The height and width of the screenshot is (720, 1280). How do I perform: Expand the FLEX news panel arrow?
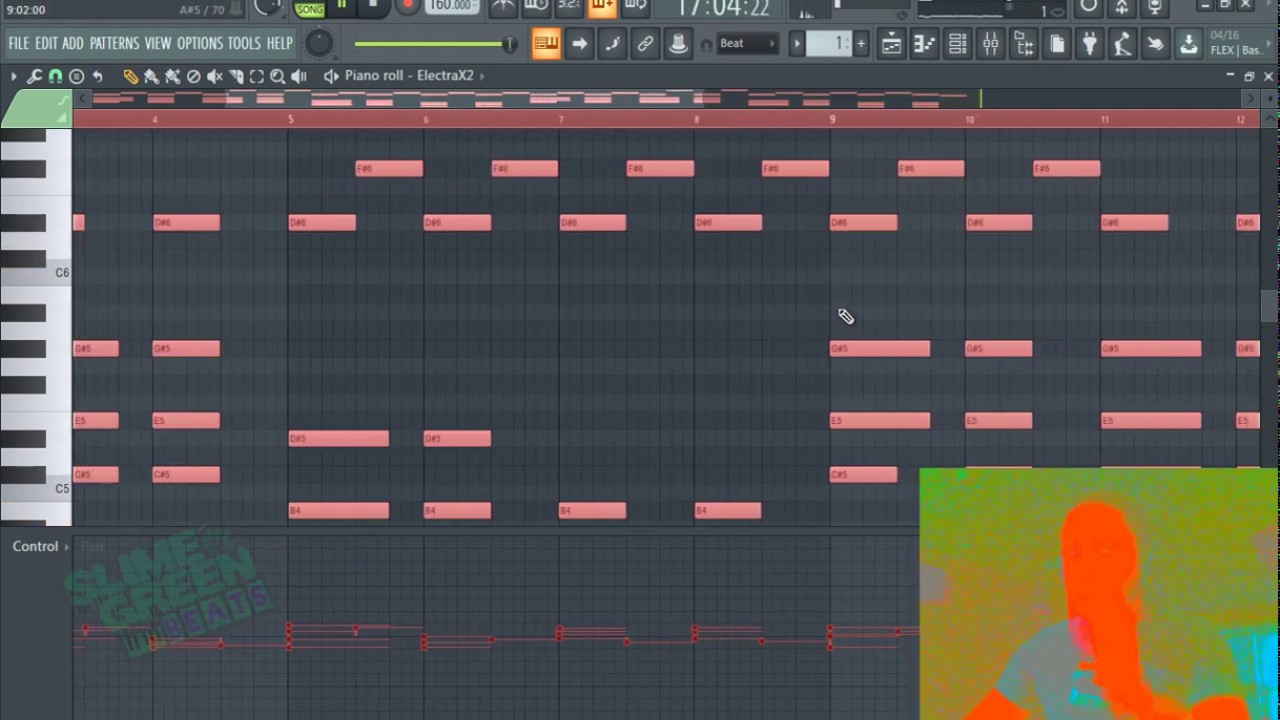pos(1271,44)
